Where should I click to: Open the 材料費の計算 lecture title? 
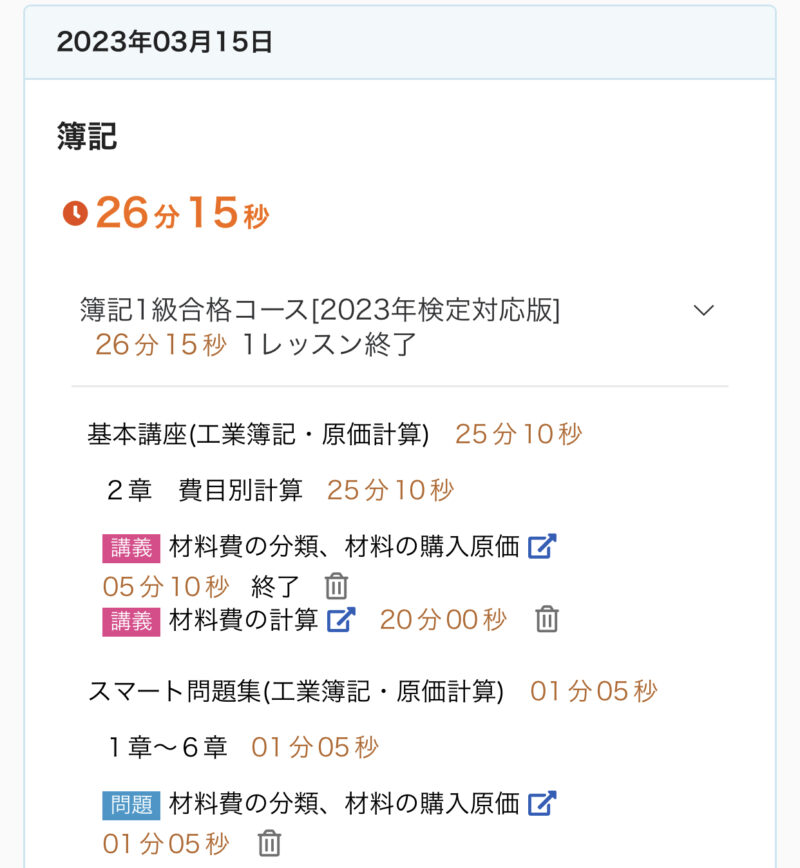[x=243, y=620]
